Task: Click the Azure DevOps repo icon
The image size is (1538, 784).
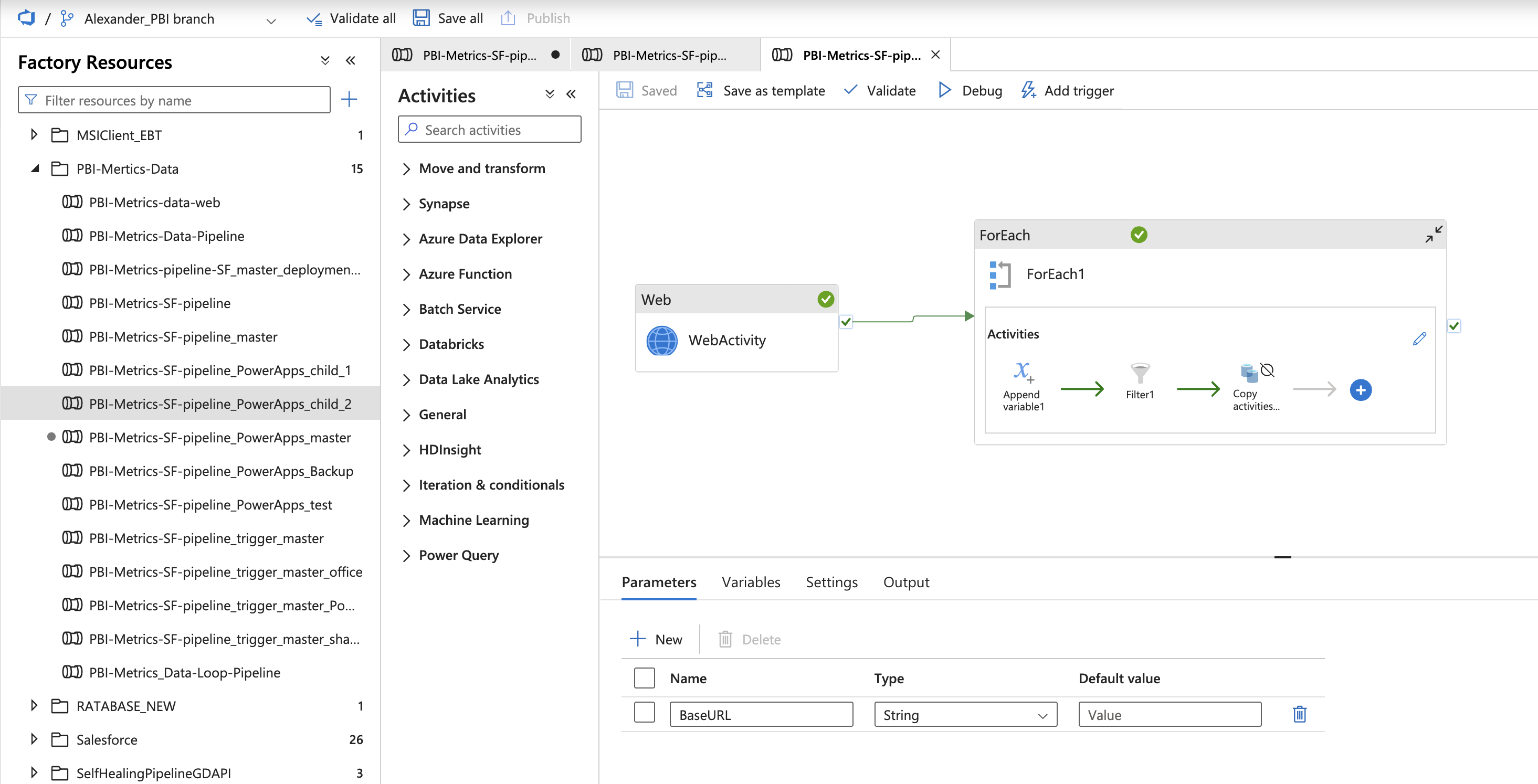Action: coord(26,18)
